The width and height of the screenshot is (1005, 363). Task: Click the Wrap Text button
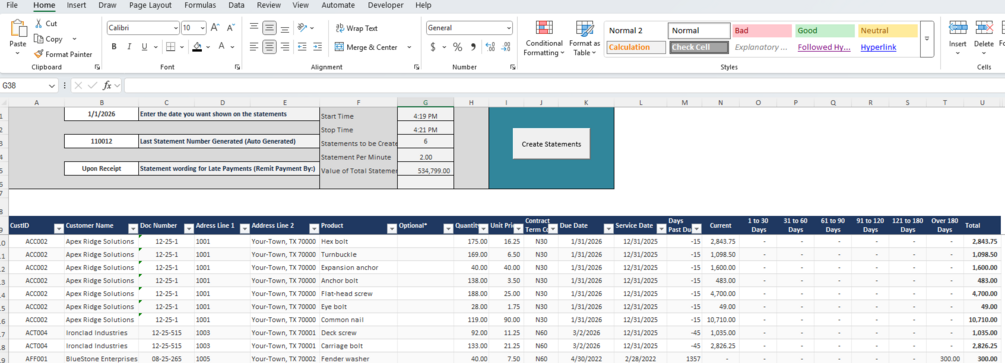click(x=357, y=28)
